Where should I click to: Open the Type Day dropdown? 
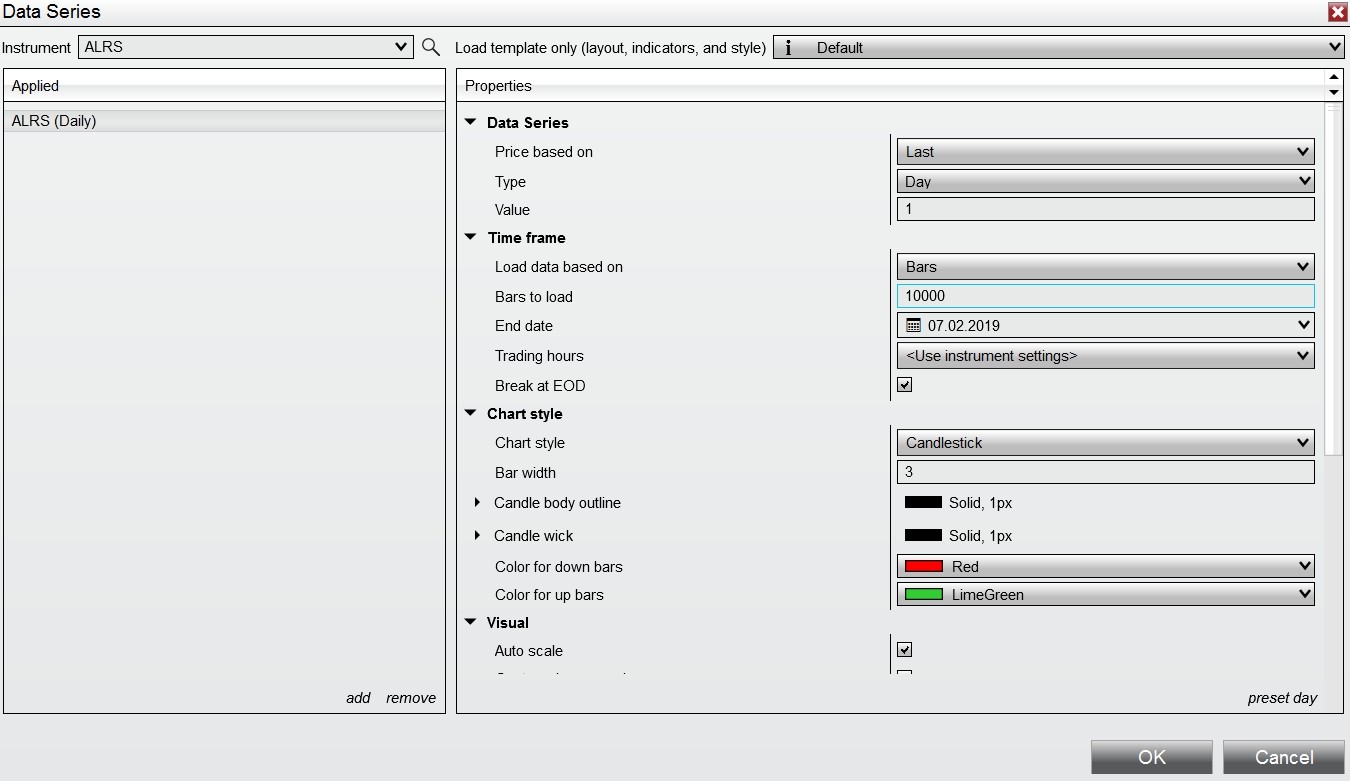1105,181
